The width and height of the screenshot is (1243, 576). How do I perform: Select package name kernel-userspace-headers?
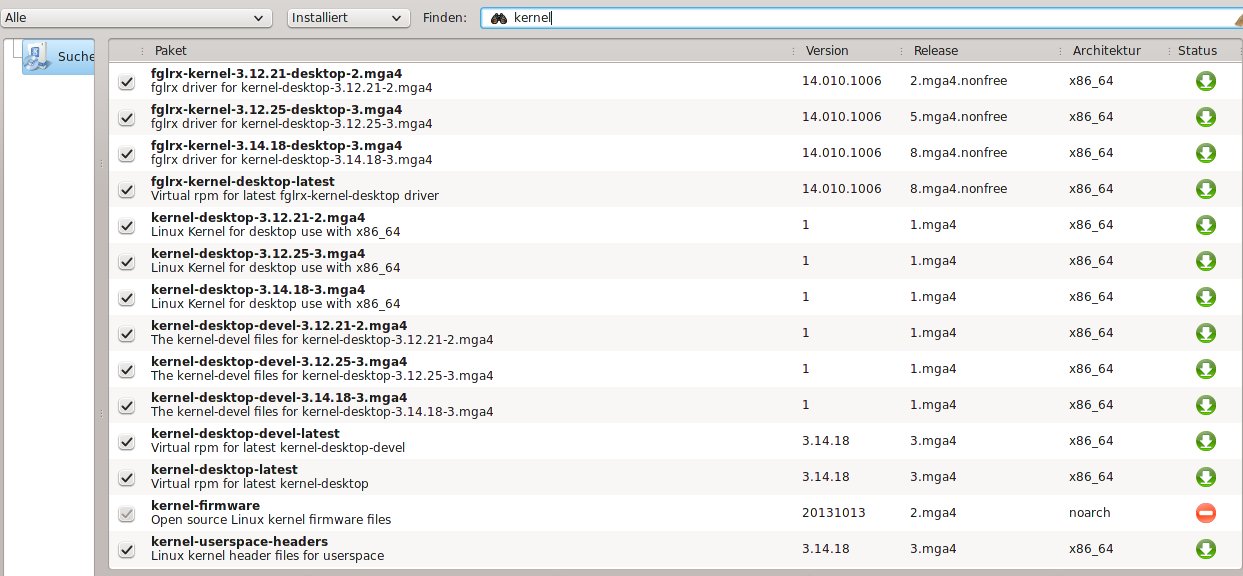point(239,542)
